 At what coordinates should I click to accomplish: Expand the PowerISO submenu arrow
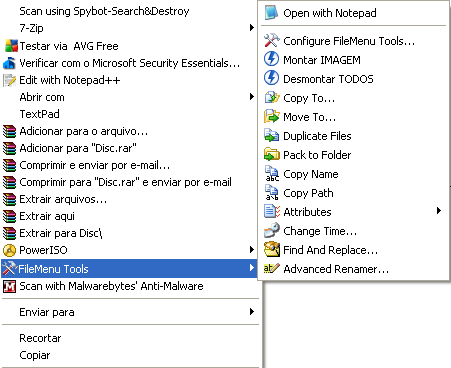[x=252, y=250]
